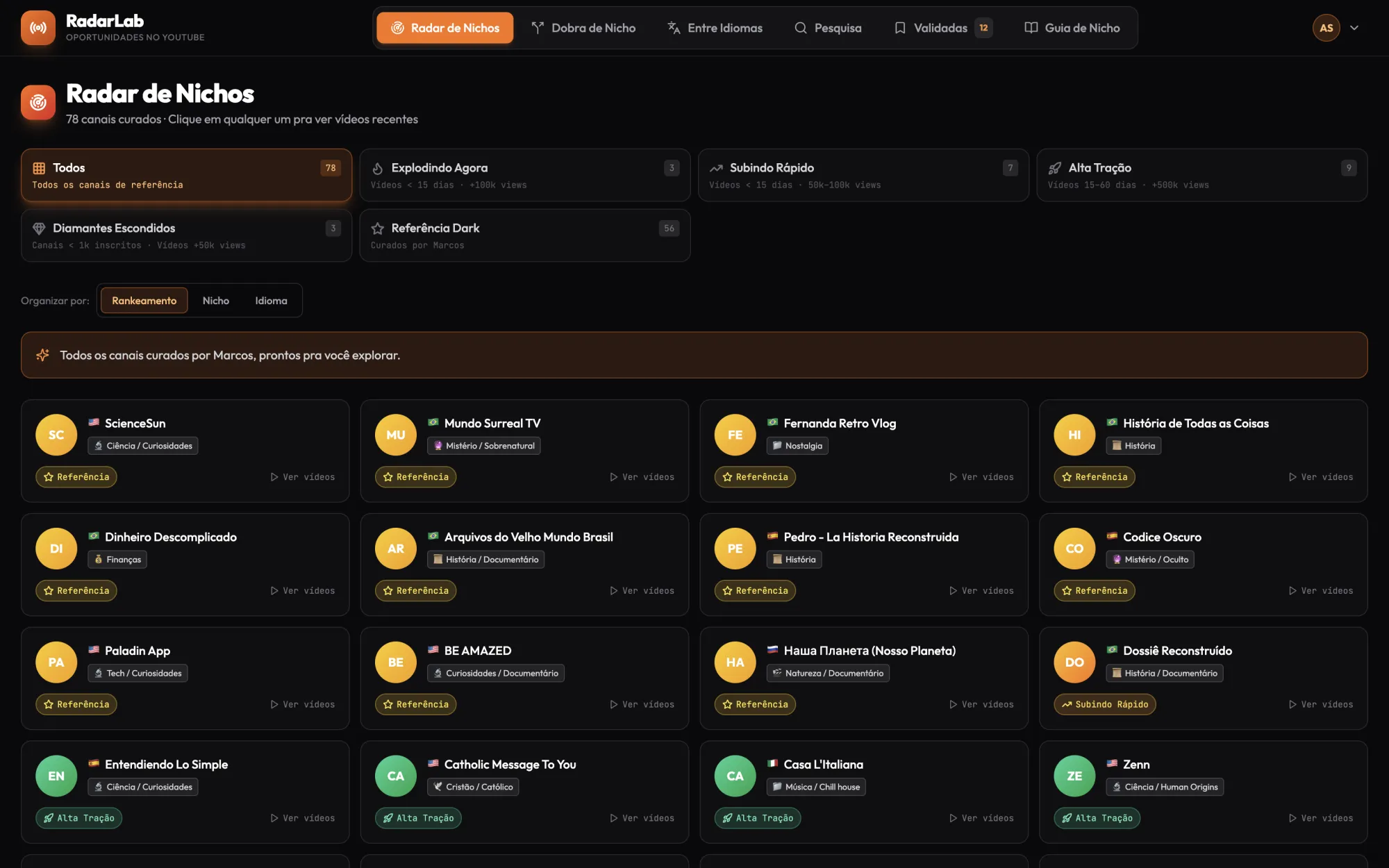1389x868 pixels.
Task: Open the Radar de Nichos tab
Action: pos(445,28)
